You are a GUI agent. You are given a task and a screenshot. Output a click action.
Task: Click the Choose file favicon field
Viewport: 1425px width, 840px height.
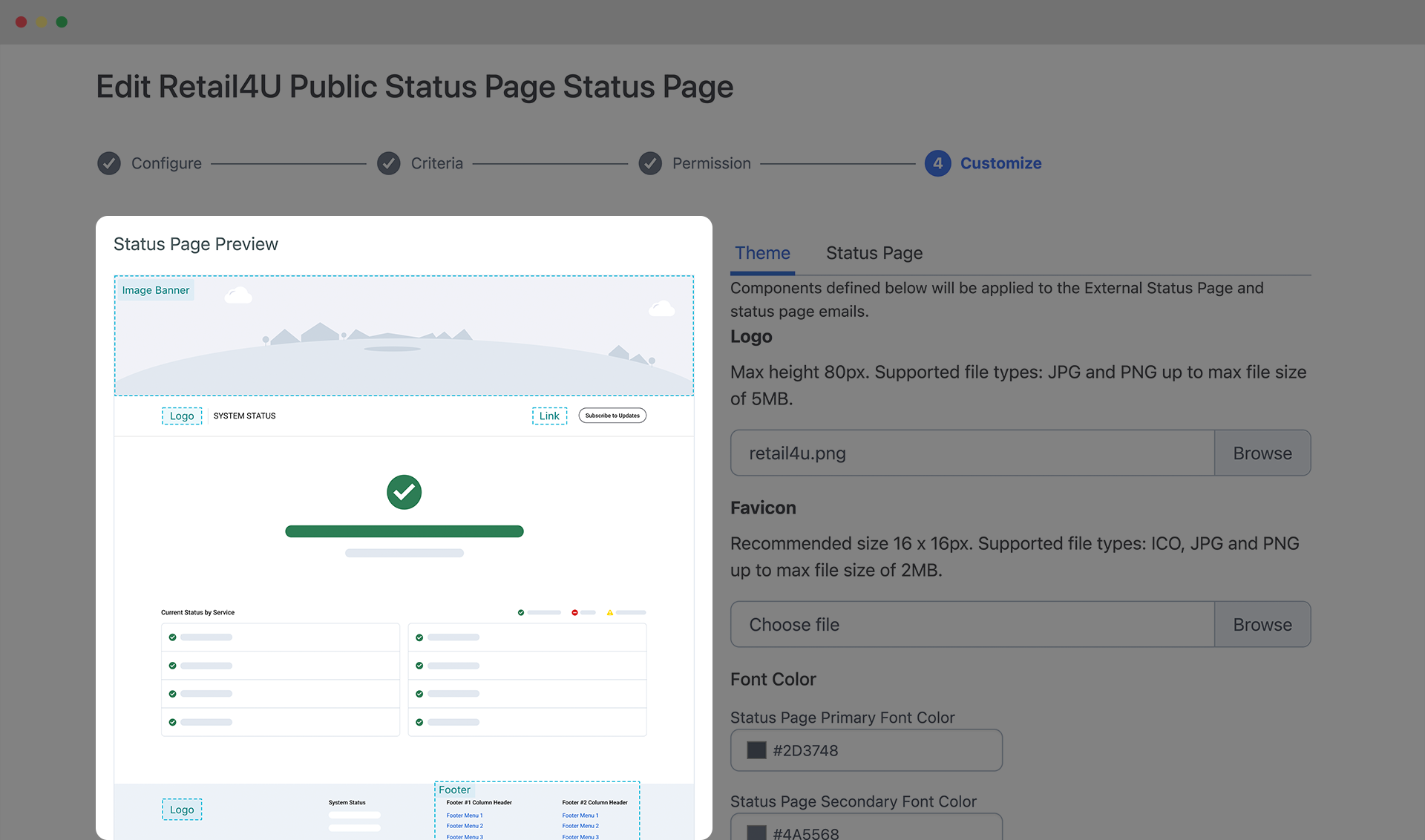(972, 625)
